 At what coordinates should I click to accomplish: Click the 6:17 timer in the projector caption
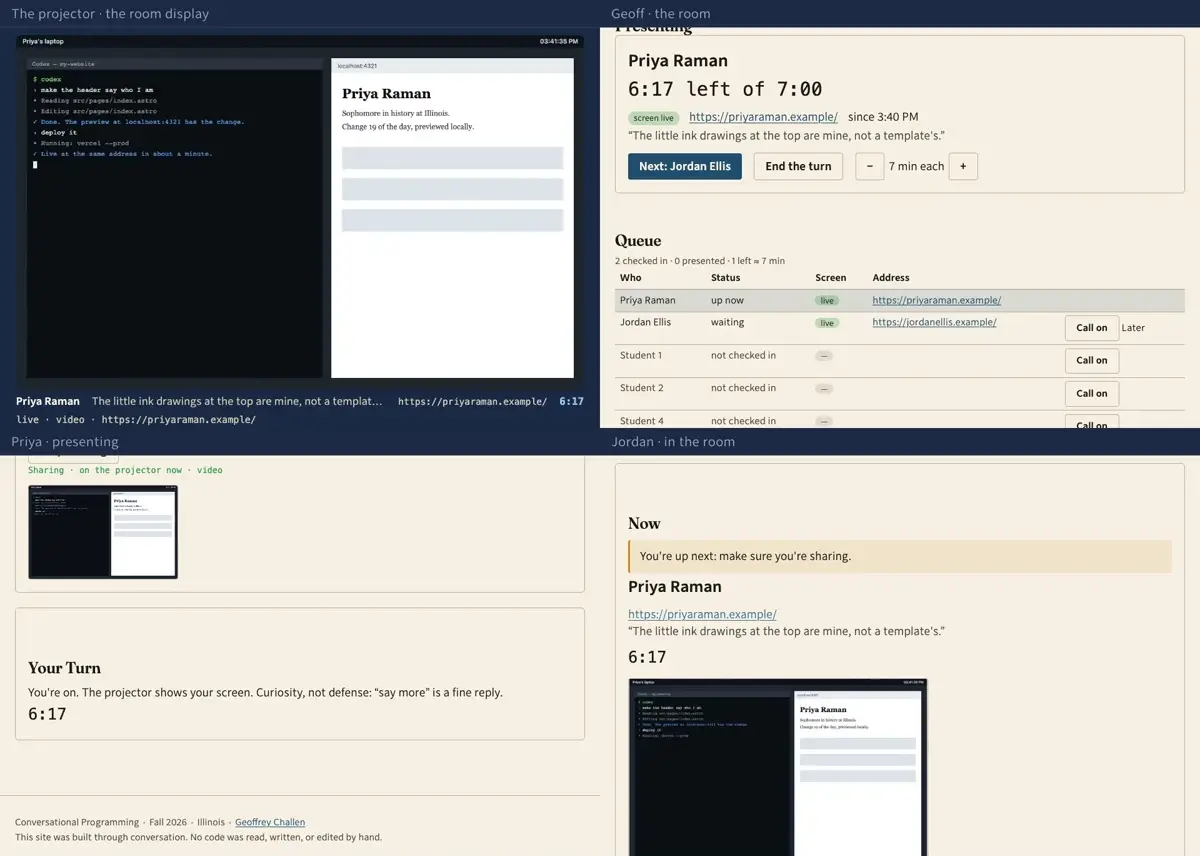coord(571,401)
